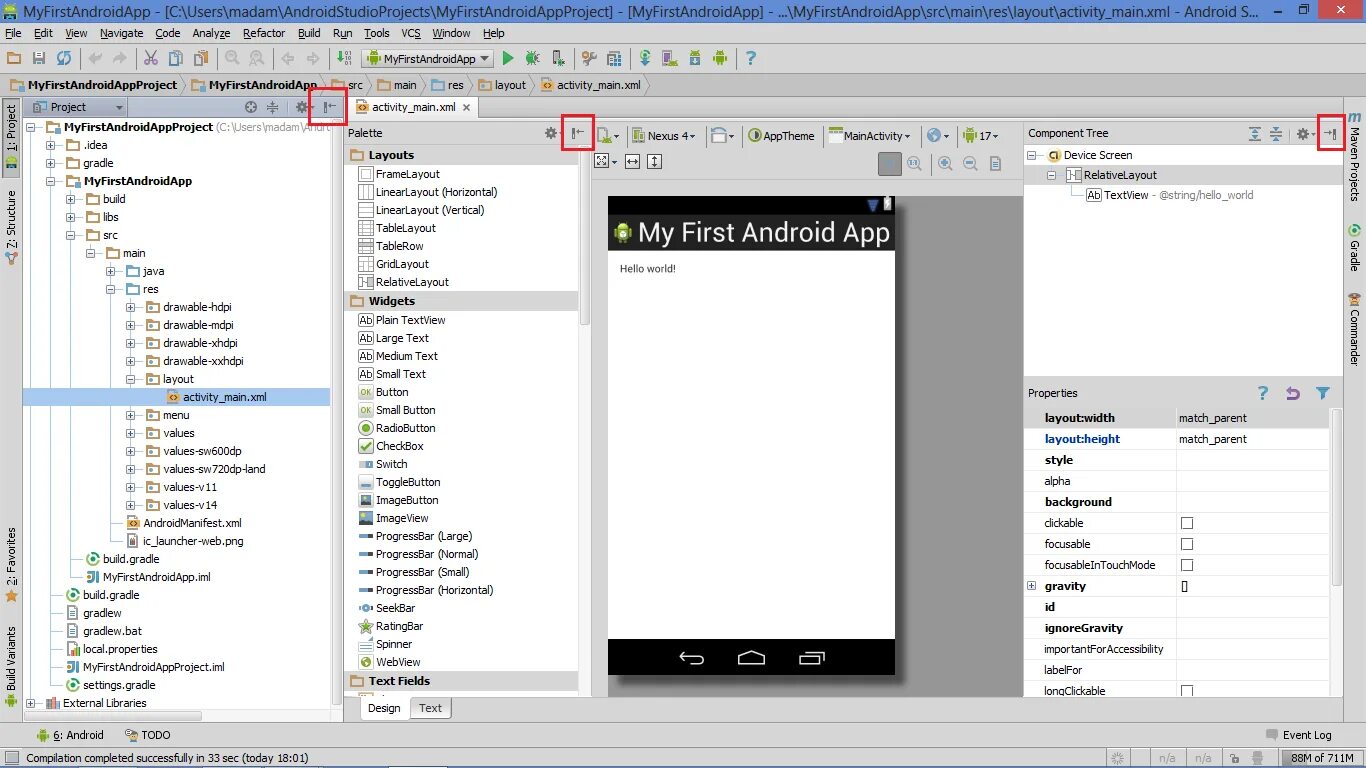The height and width of the screenshot is (768, 1366).
Task: Click the Cut scissors icon
Action: coord(151,59)
